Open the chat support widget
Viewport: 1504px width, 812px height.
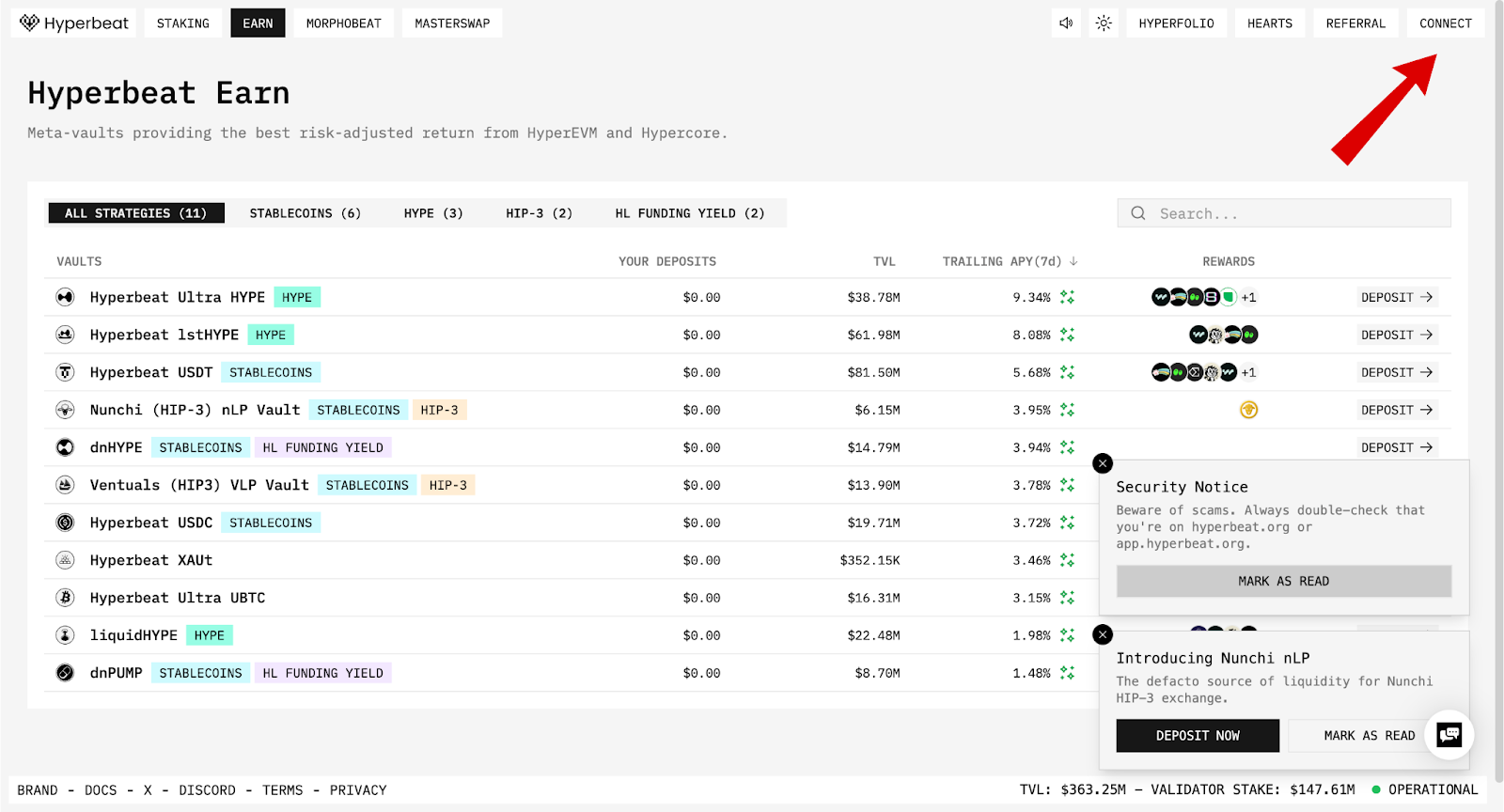pos(1449,734)
